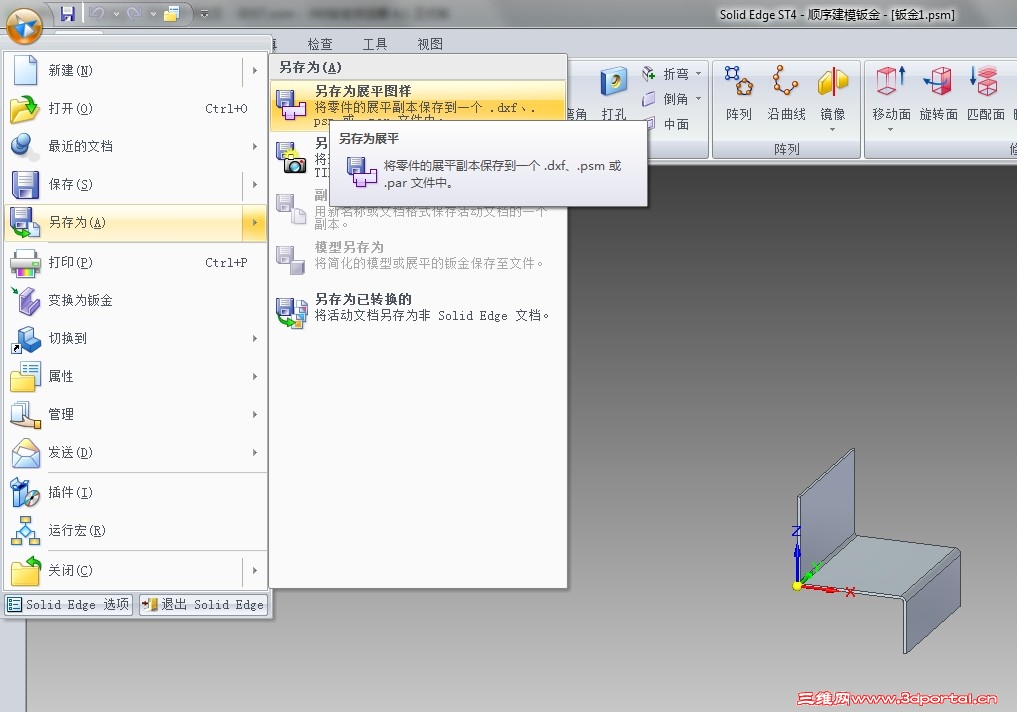Expand the 保存 submenu arrow
1017x712 pixels.
[x=255, y=184]
